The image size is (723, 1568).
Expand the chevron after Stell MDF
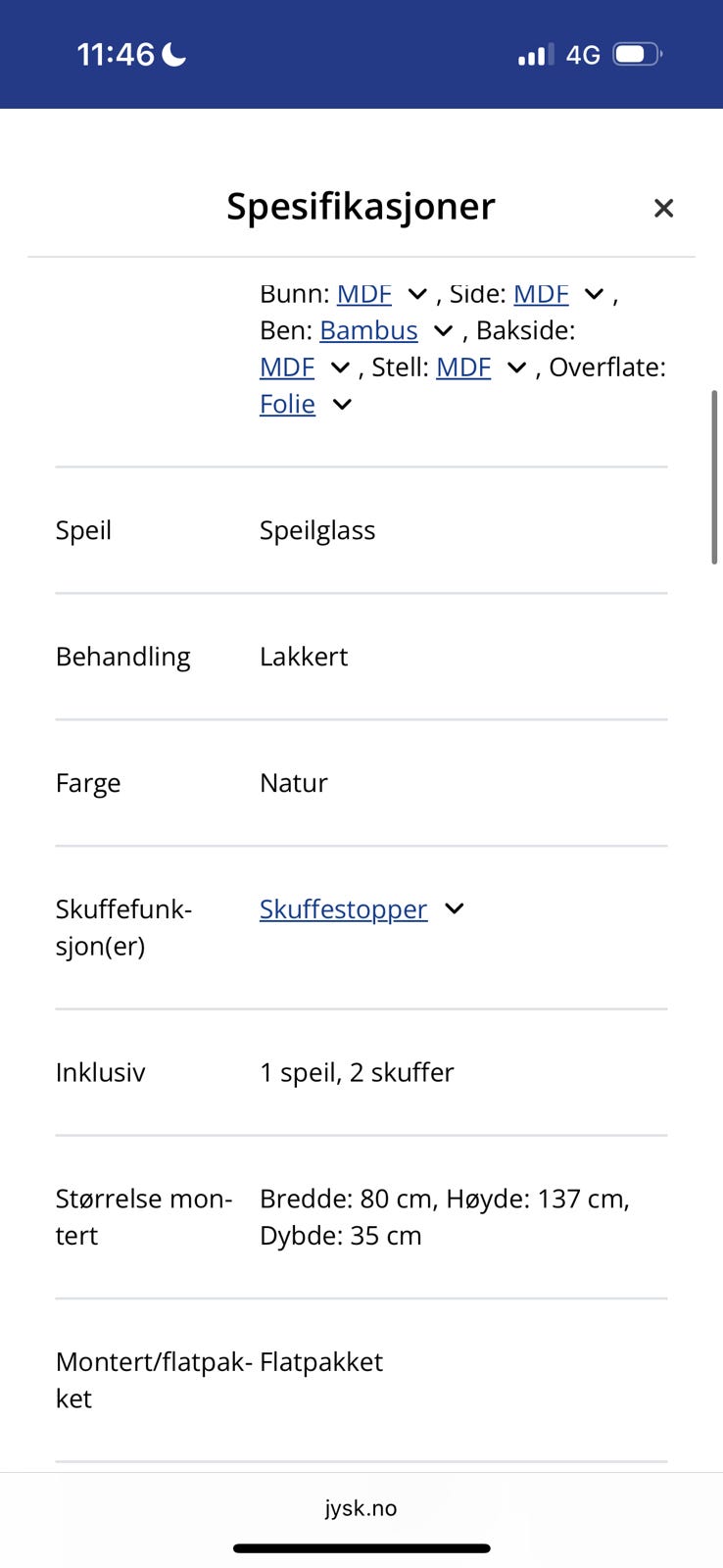point(516,367)
